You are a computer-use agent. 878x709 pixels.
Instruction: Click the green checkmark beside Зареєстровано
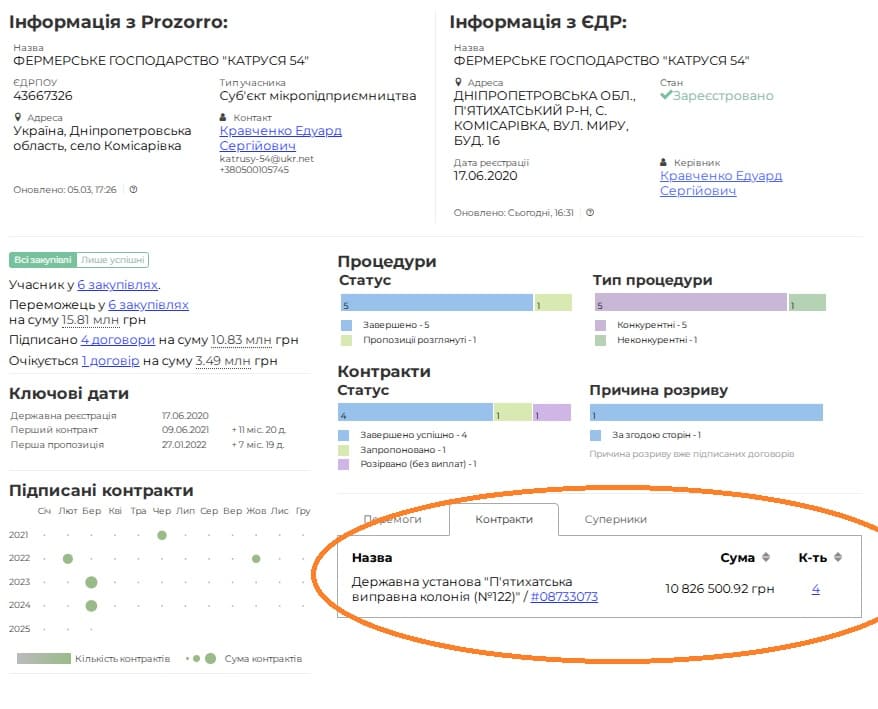click(666, 96)
